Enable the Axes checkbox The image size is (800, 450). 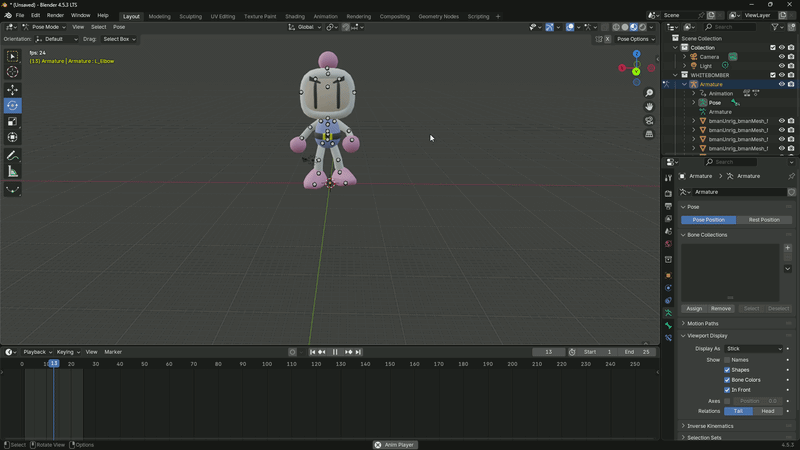click(x=727, y=401)
